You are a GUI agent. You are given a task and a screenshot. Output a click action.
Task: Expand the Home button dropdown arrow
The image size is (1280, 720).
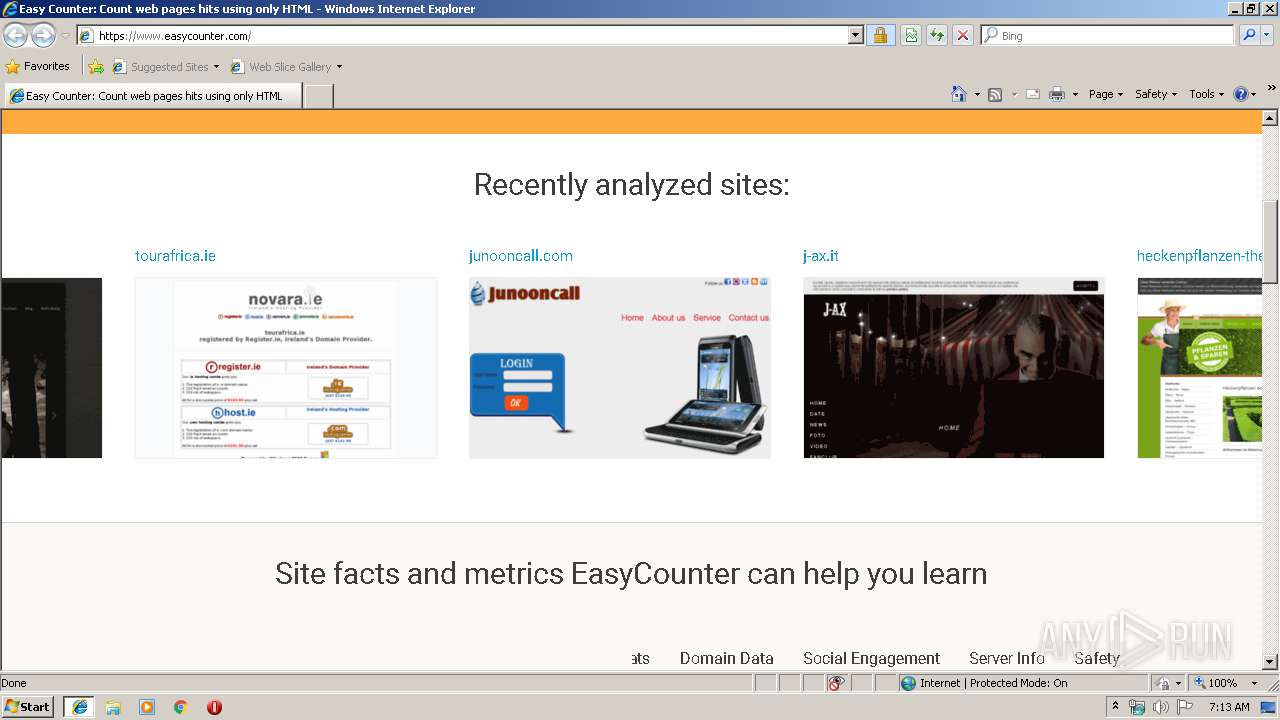977,94
